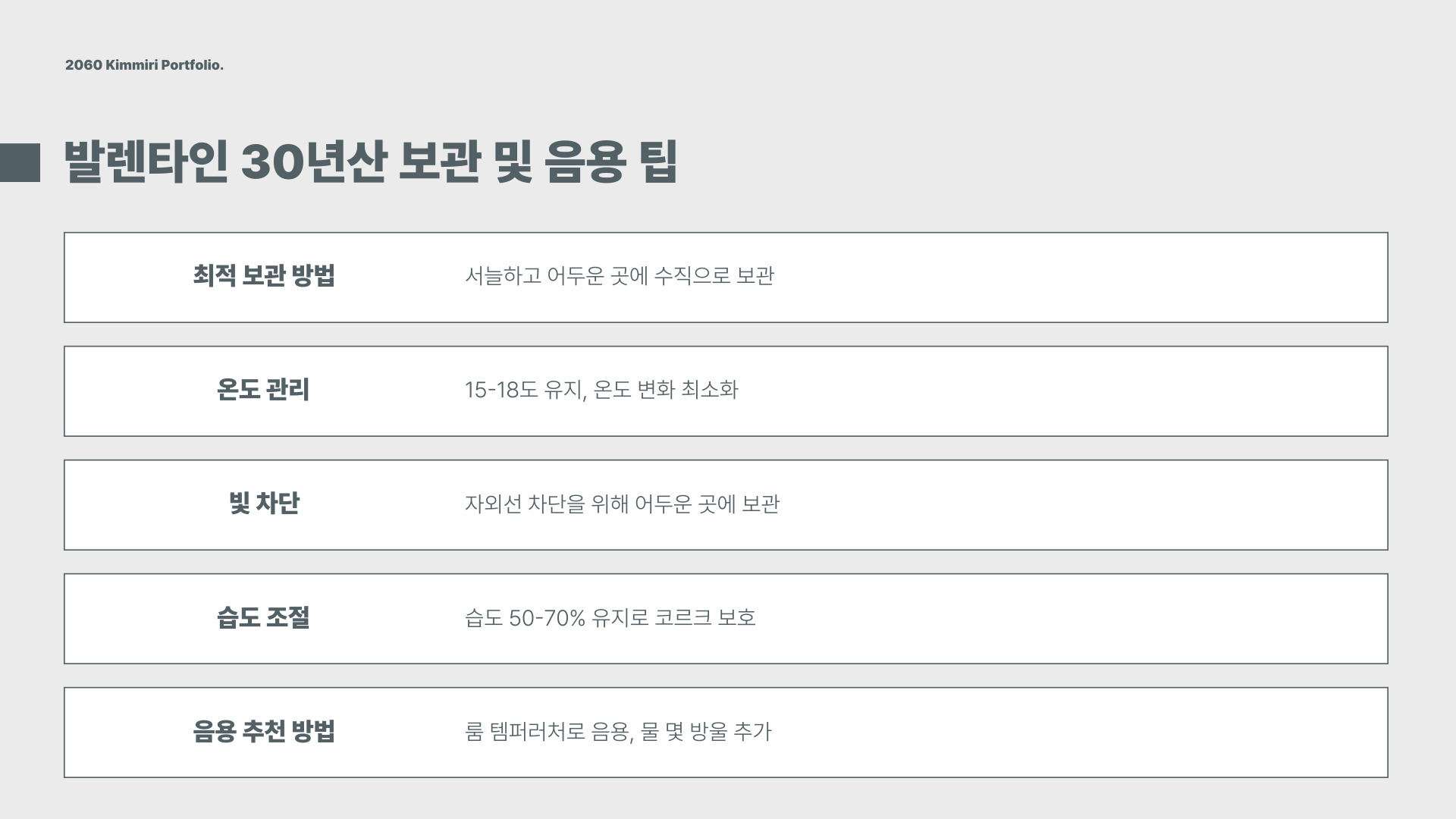This screenshot has width=1456, height=819.
Task: Select the 최적 보관 방법 label
Action: pos(263,275)
